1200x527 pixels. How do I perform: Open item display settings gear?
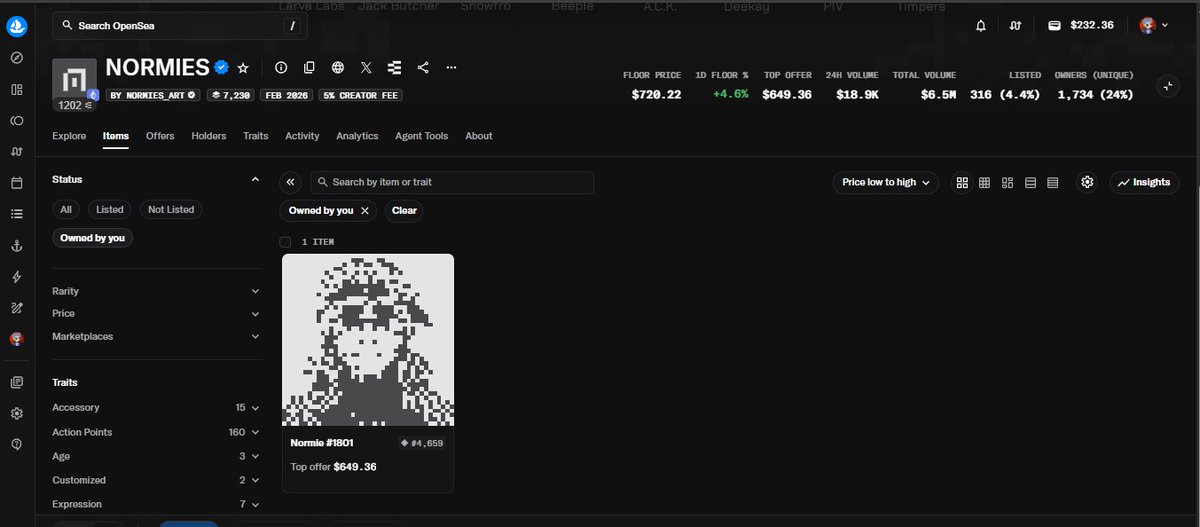click(x=1087, y=183)
